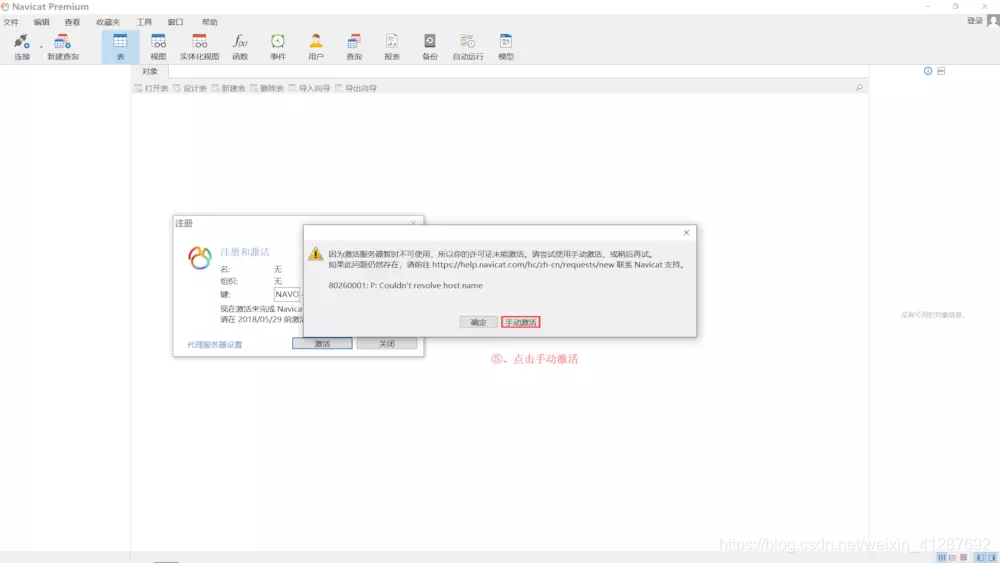The image size is (1000, 563).
Task: Click 关闭 in registration dialog
Action: [386, 344]
